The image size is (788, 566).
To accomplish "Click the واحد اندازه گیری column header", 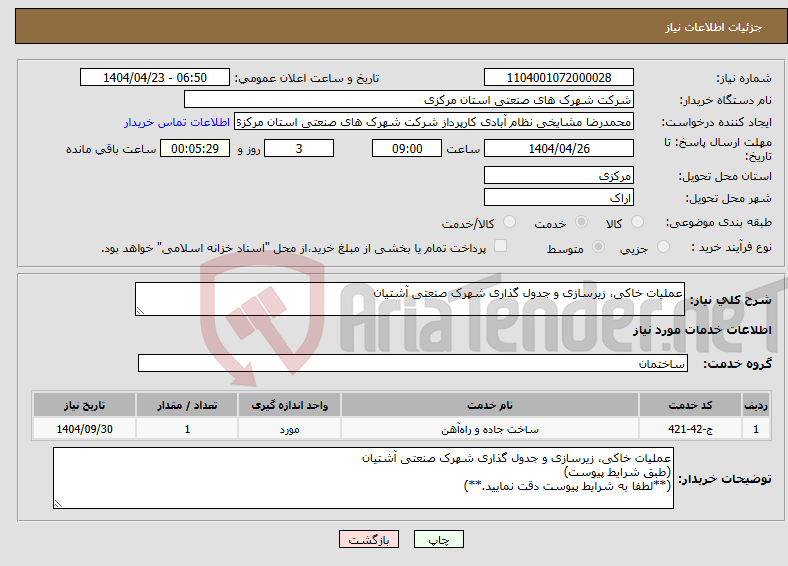I will (289, 405).
